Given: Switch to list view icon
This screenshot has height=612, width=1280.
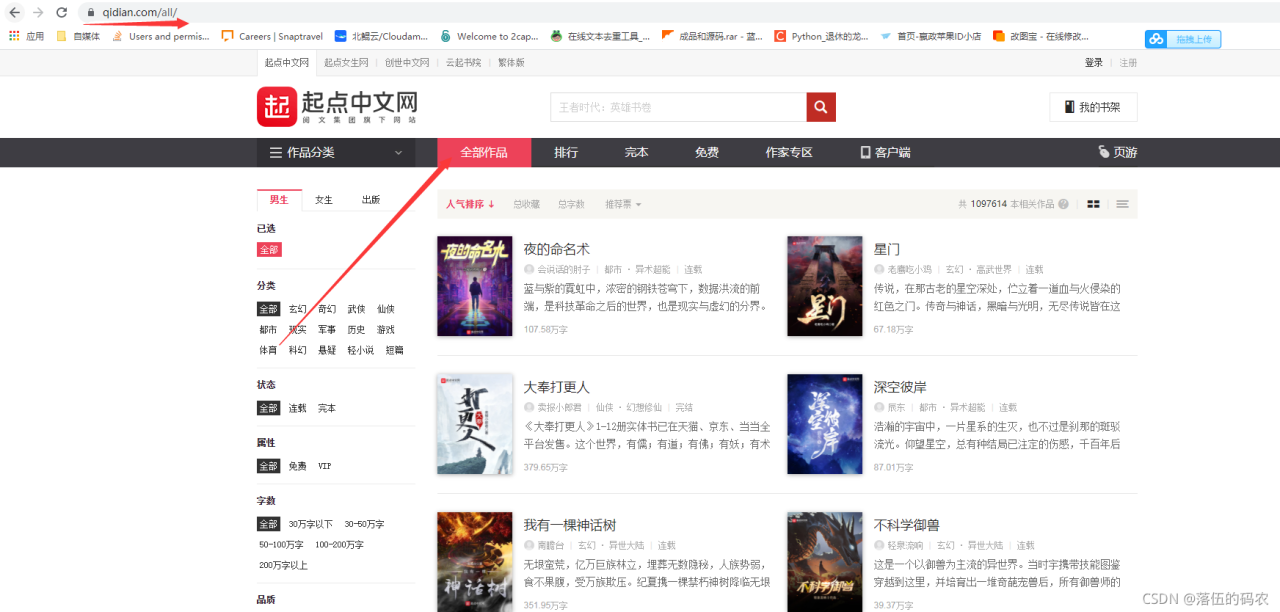Looking at the screenshot, I should click(x=1123, y=204).
